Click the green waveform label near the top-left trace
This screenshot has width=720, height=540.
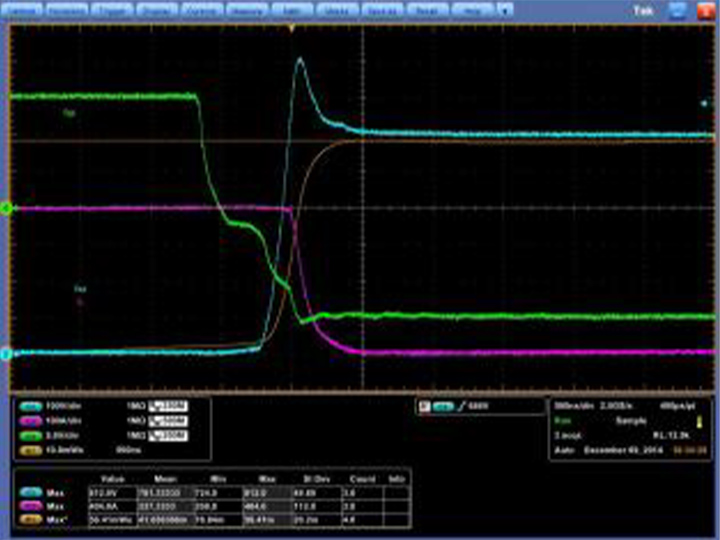(69, 113)
